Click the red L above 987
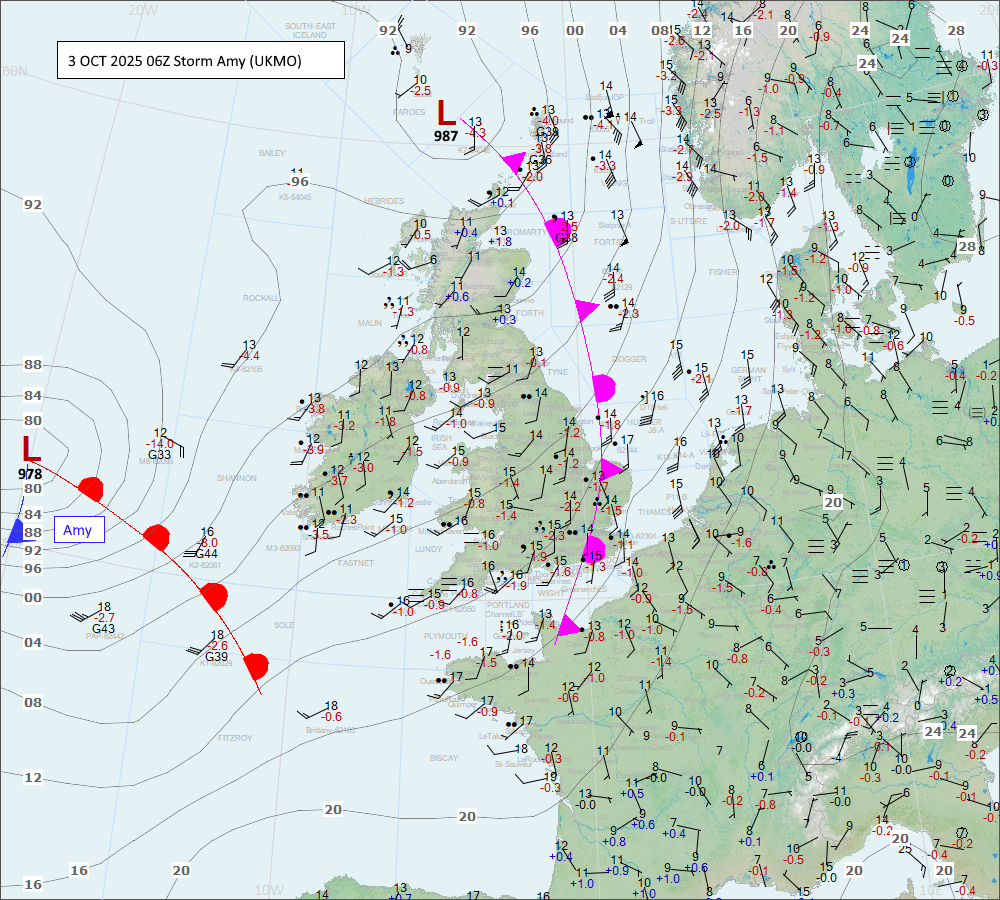1000x900 pixels. click(x=446, y=112)
